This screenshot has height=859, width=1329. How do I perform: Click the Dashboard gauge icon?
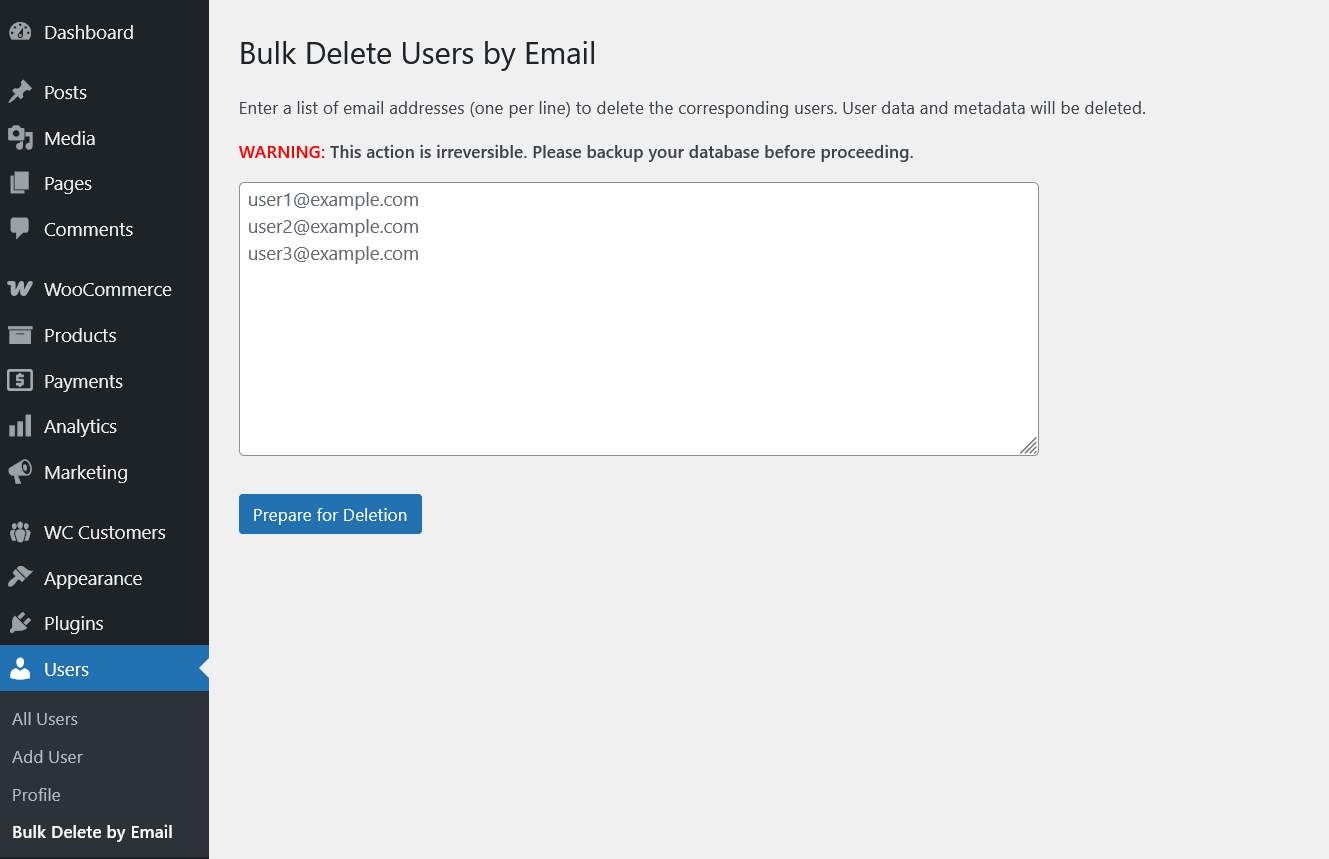point(20,32)
